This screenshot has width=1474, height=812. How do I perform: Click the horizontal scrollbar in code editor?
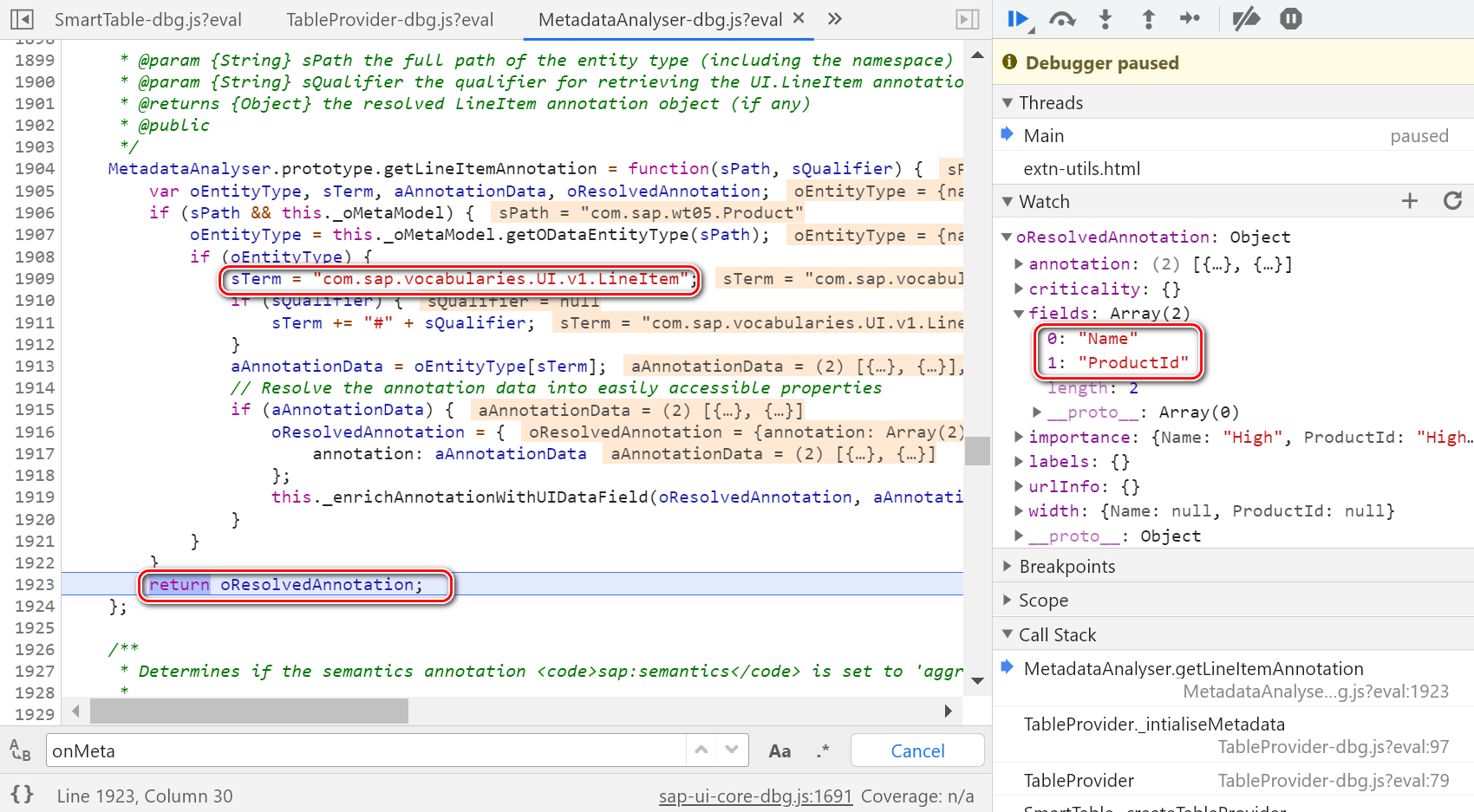click(250, 711)
